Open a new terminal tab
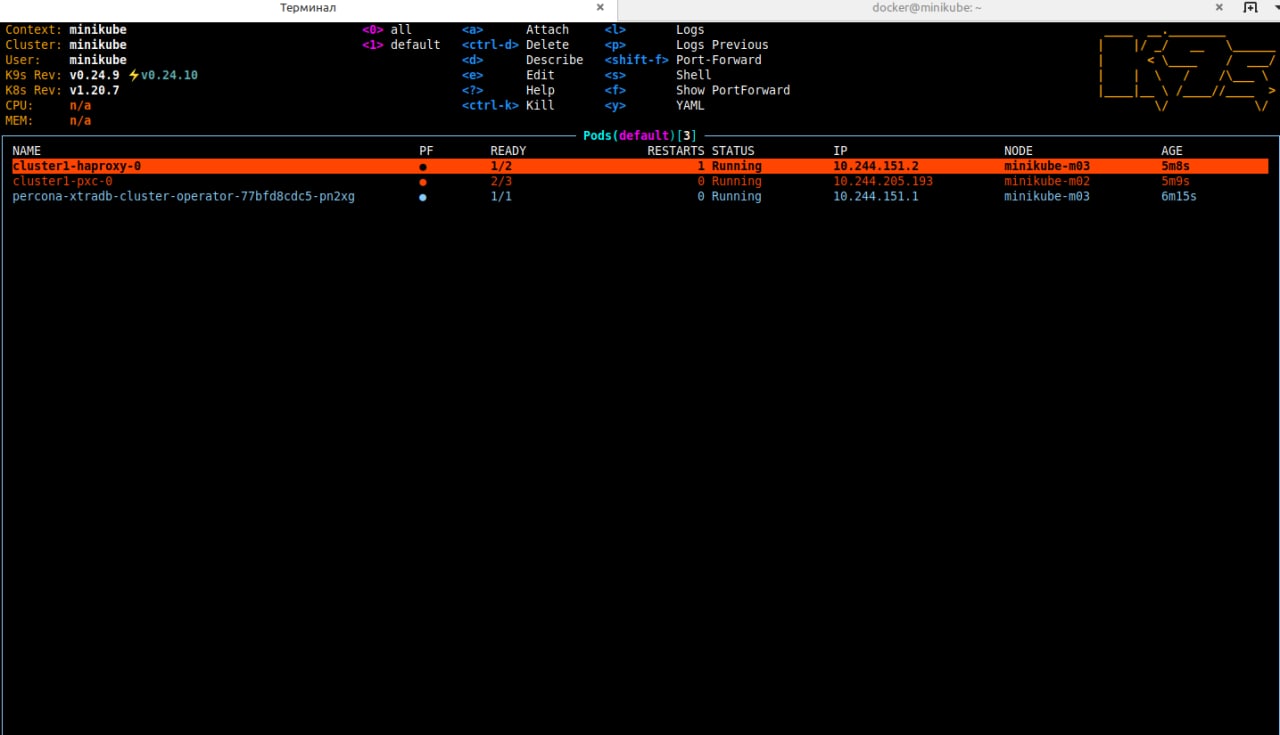The width and height of the screenshot is (1280, 735). click(1250, 8)
